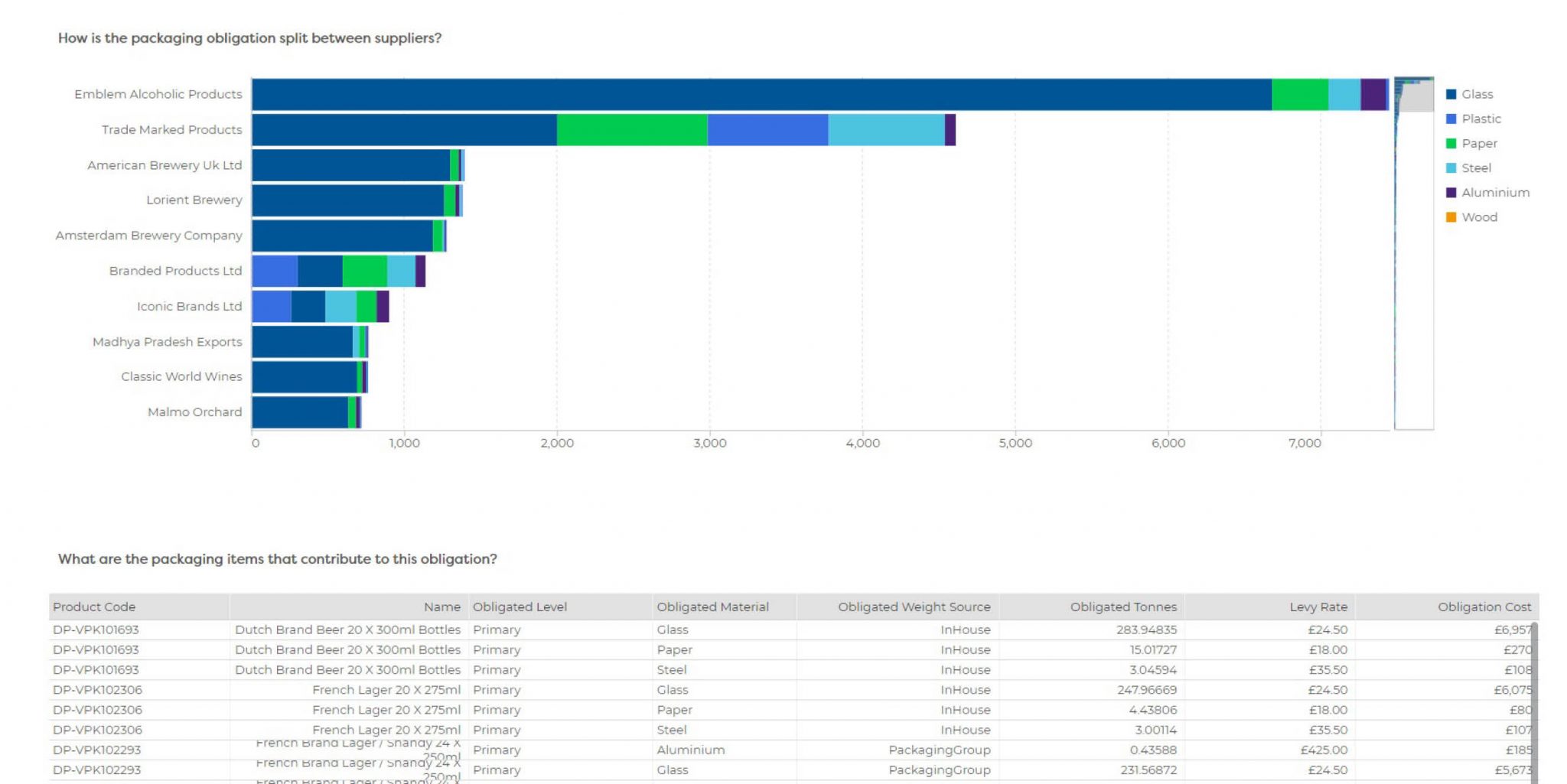Select the Aluminium color swatch in the legend
The image size is (1567, 784).
[1451, 192]
